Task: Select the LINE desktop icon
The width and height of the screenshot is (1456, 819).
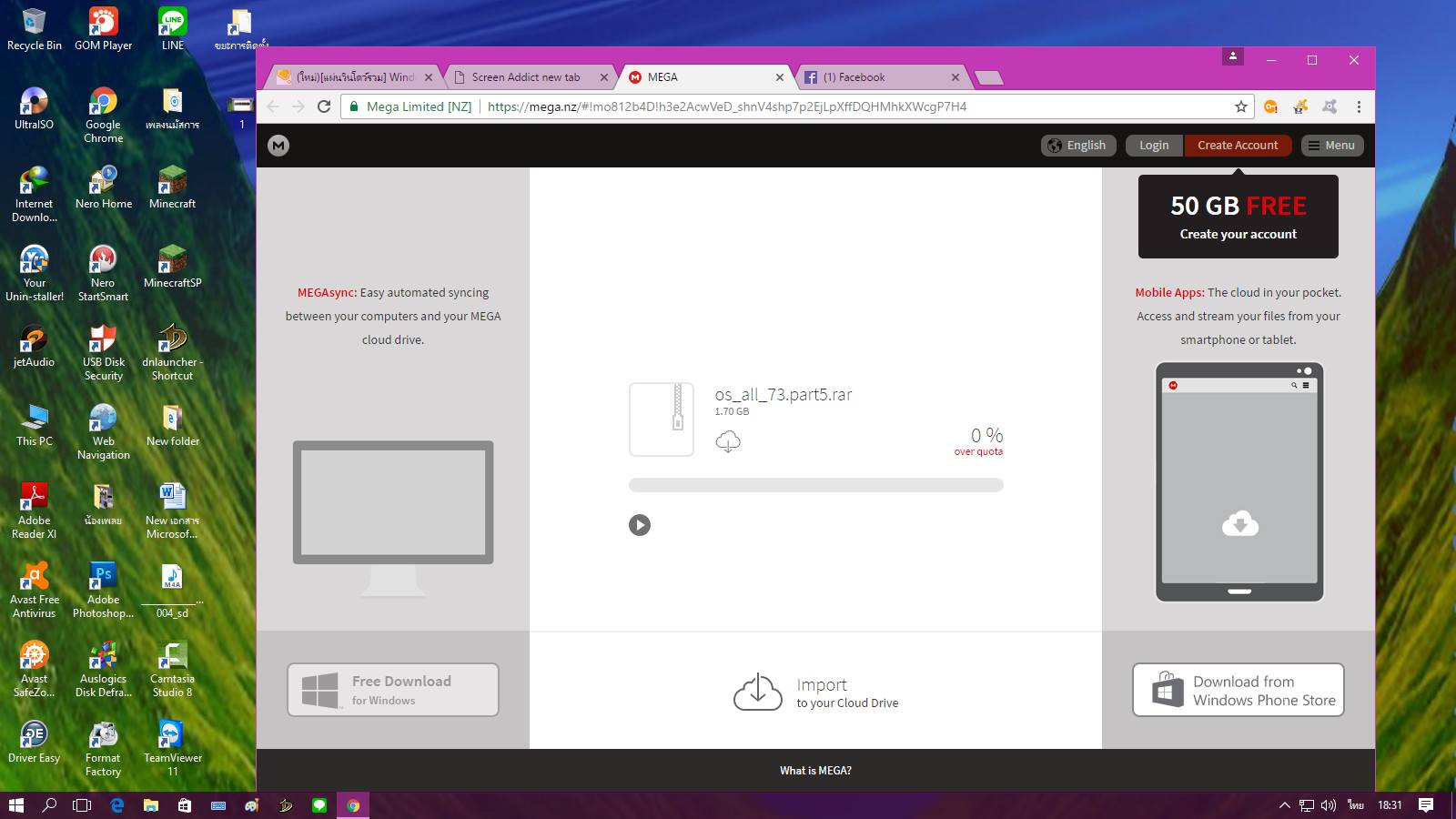Action: point(173,29)
